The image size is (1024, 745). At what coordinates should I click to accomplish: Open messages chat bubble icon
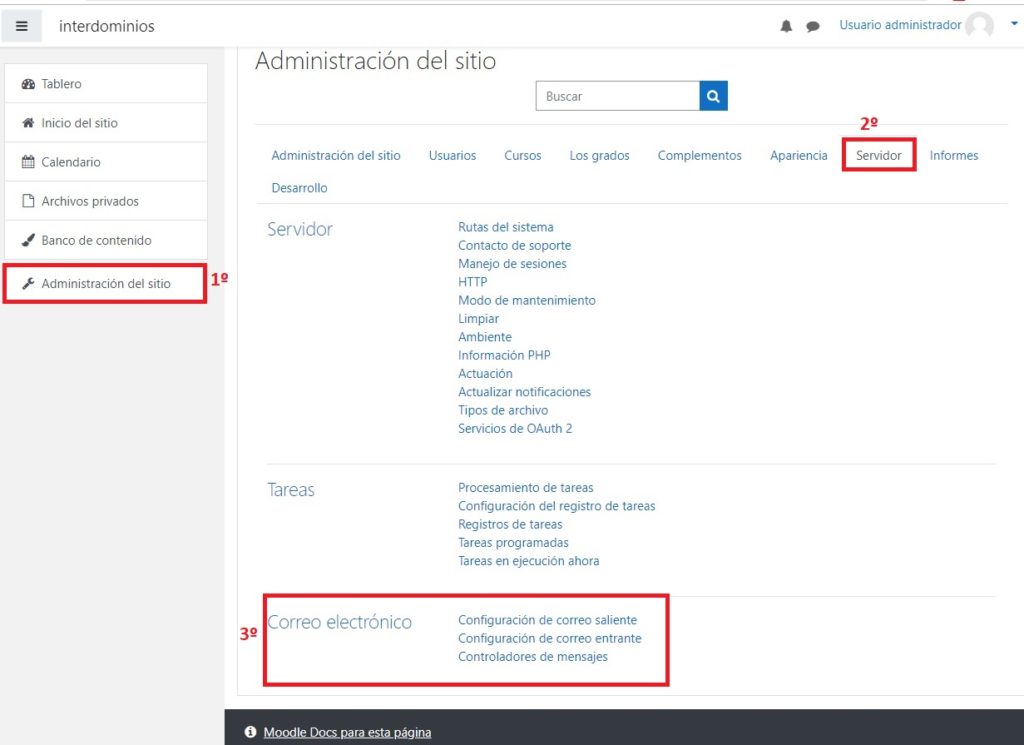[x=812, y=26]
